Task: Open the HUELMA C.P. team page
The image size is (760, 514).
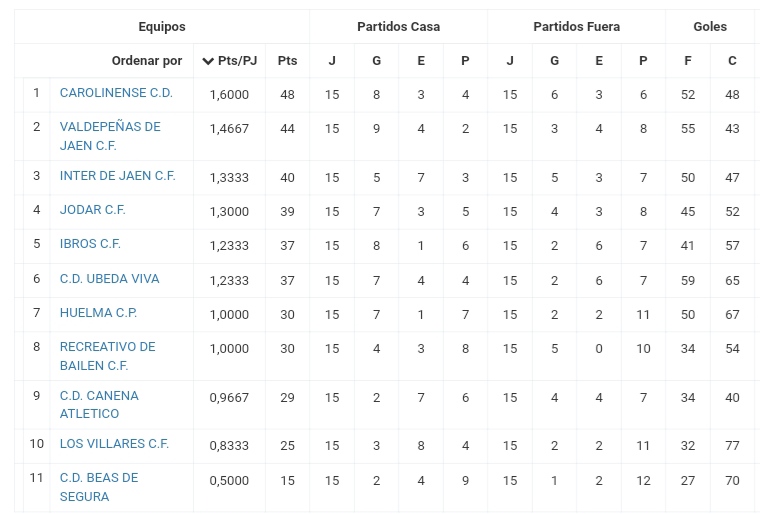Action: pyautogui.click(x=98, y=312)
